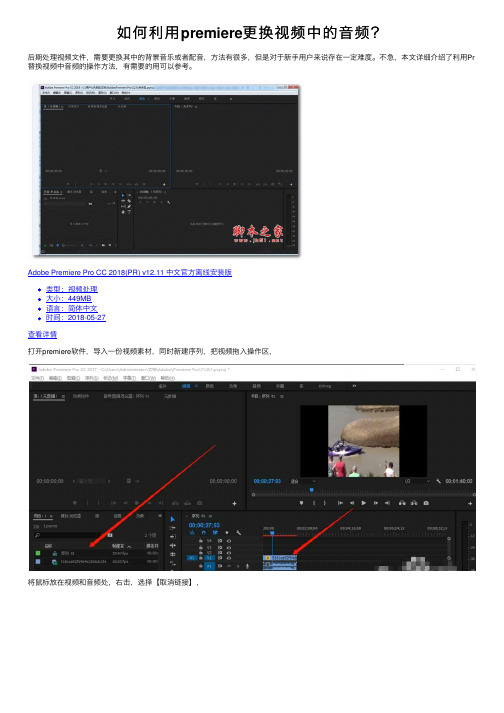The height and width of the screenshot is (713, 504).
Task: Step forward one frame in Program monitor
Action: tap(375, 503)
